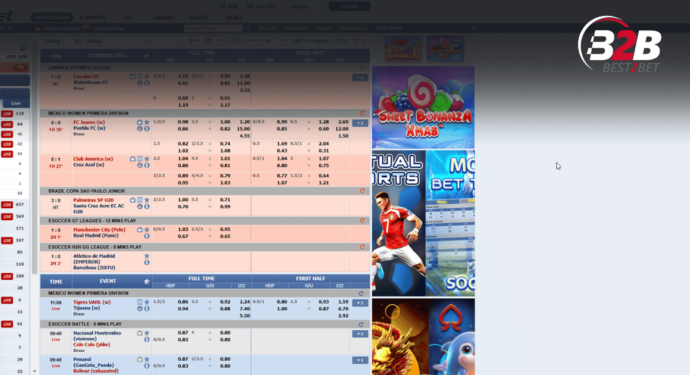Open the plus dropdown in toolbar

[193, 40]
